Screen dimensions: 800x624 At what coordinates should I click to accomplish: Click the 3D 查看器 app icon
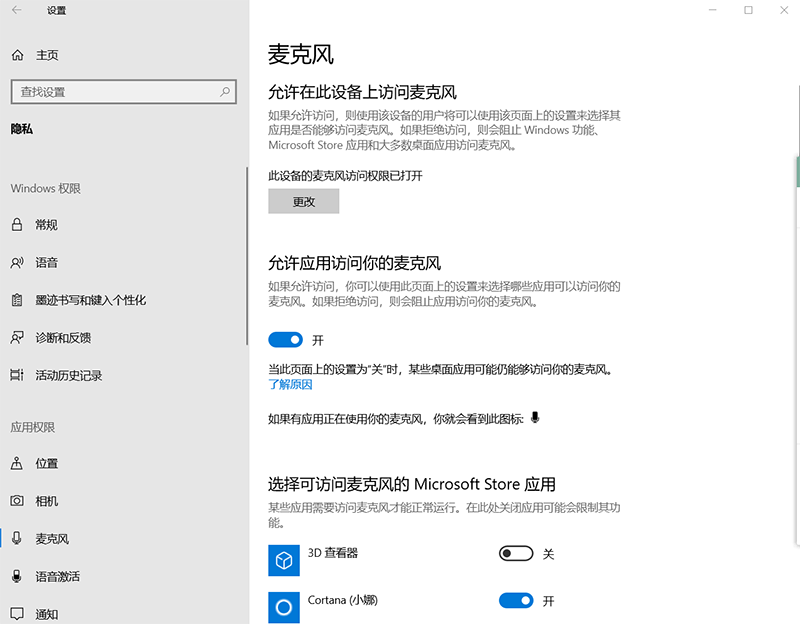coord(284,560)
